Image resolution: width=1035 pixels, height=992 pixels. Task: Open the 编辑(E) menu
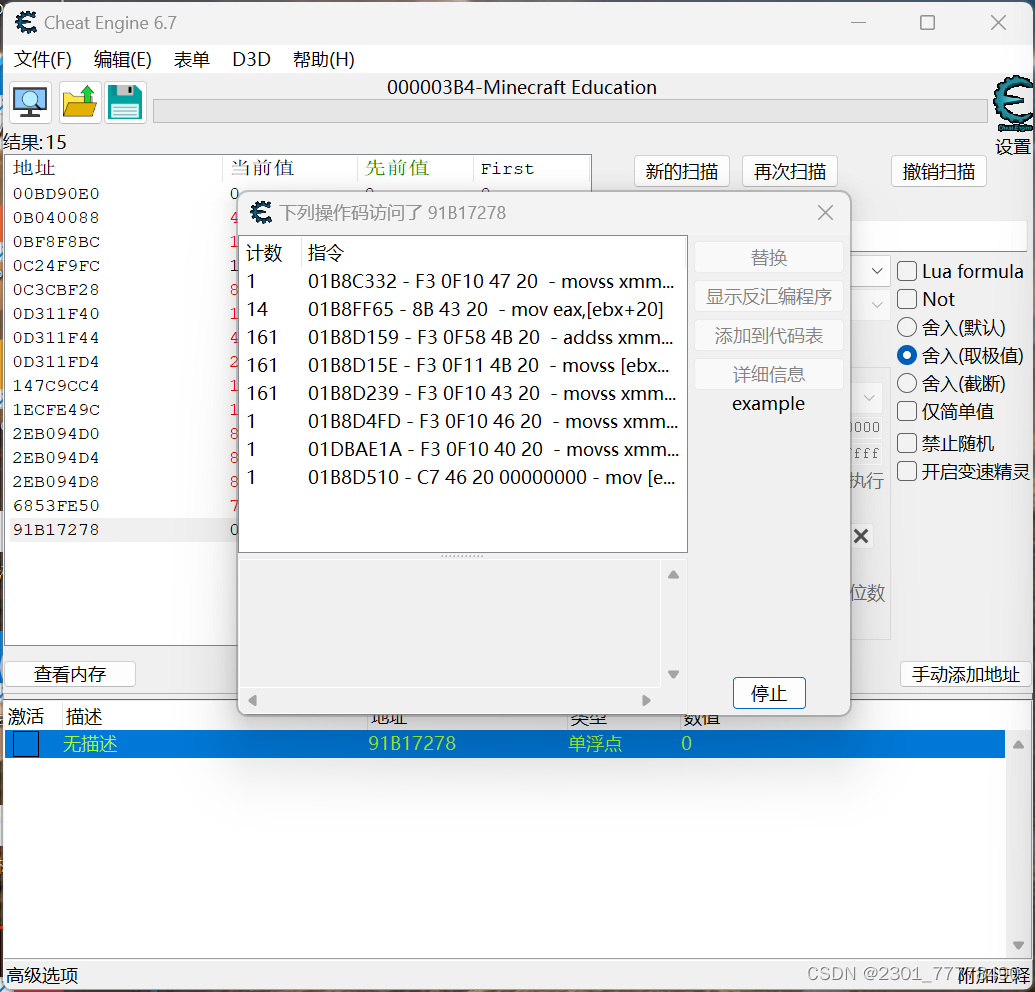point(123,59)
